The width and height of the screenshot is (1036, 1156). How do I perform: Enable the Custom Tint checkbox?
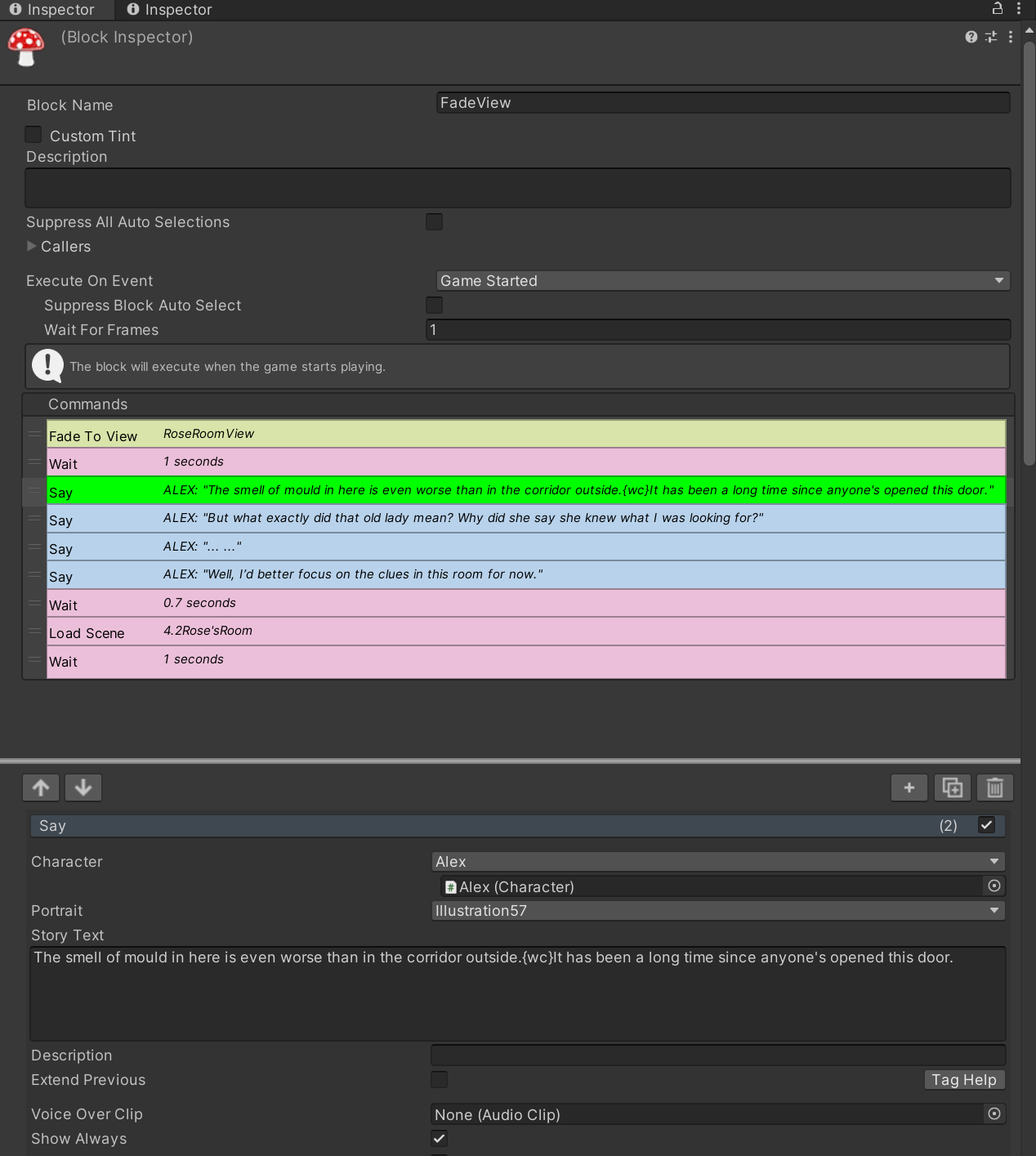33,135
